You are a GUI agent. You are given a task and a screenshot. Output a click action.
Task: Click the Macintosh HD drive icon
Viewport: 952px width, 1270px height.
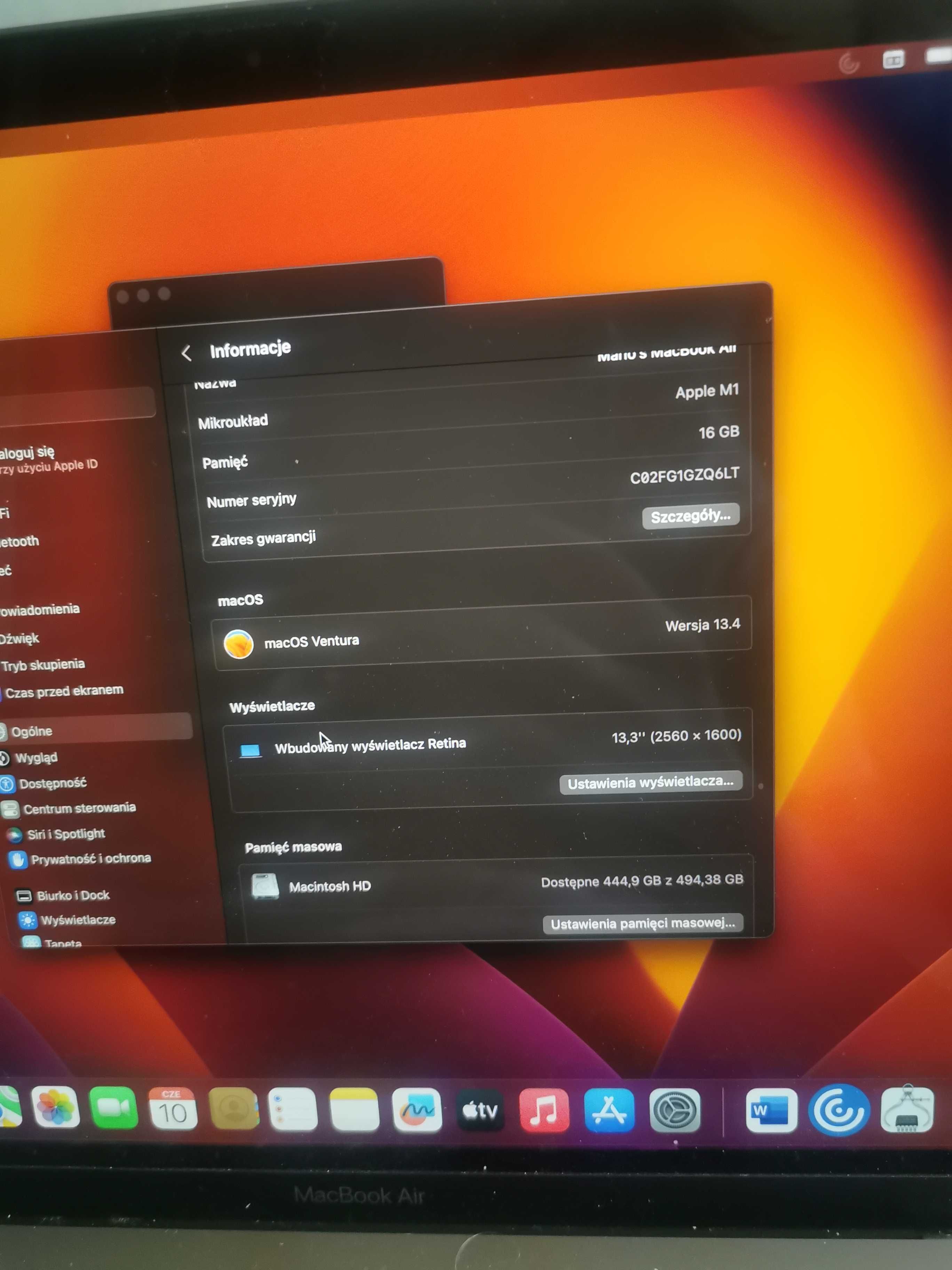pyautogui.click(x=265, y=886)
